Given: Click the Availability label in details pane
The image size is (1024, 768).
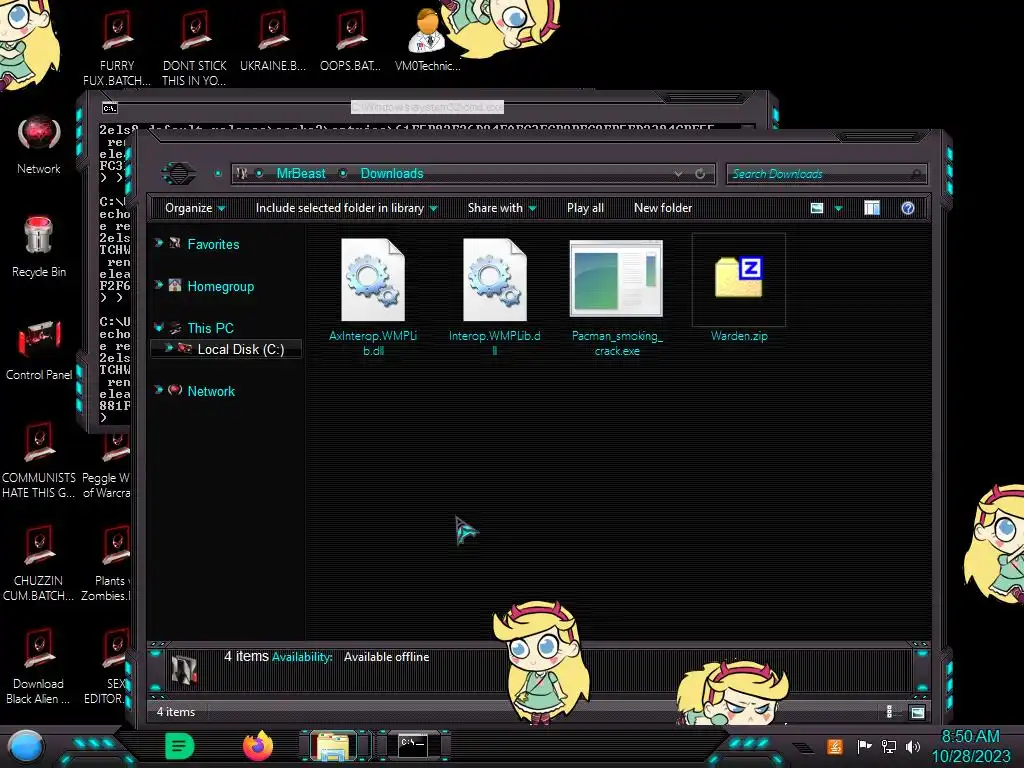Looking at the screenshot, I should (302, 657).
